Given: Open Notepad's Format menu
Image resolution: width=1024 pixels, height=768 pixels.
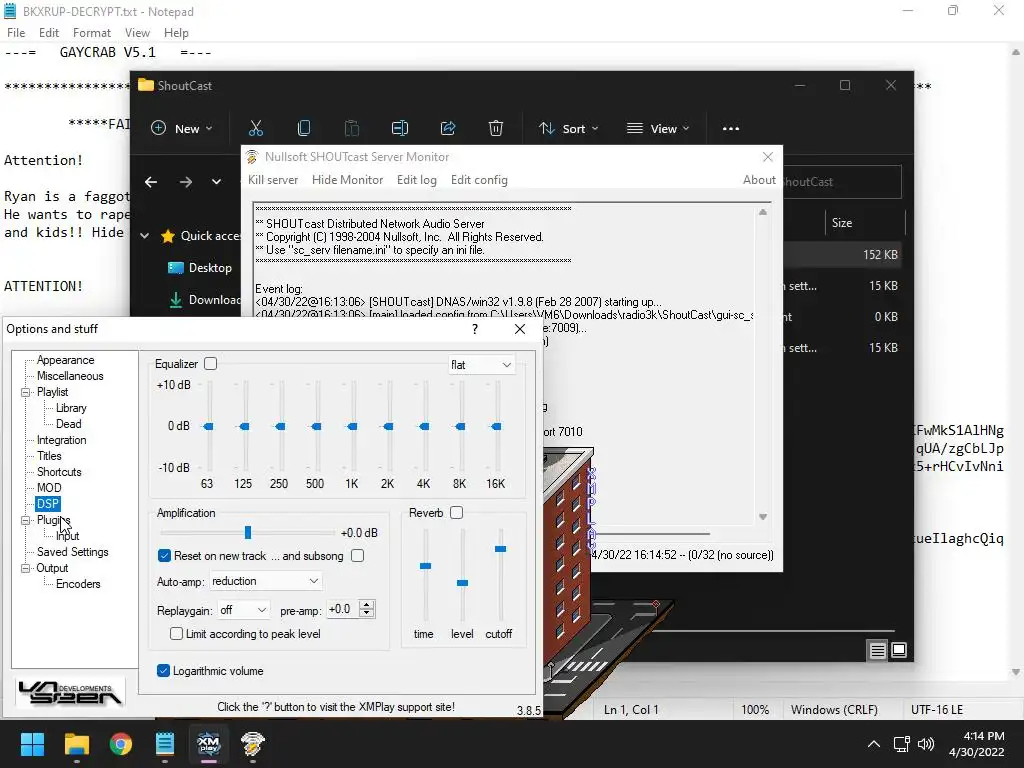Looking at the screenshot, I should click(91, 33).
